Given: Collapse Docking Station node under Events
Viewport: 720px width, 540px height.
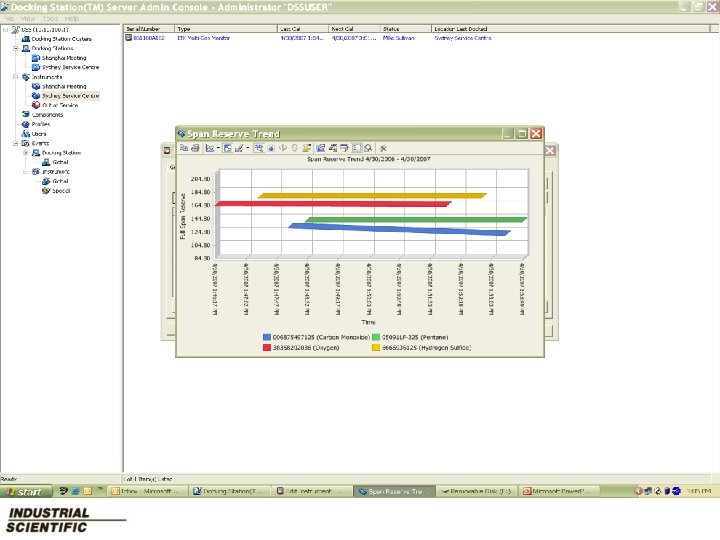Looking at the screenshot, I should pyautogui.click(x=26, y=152).
